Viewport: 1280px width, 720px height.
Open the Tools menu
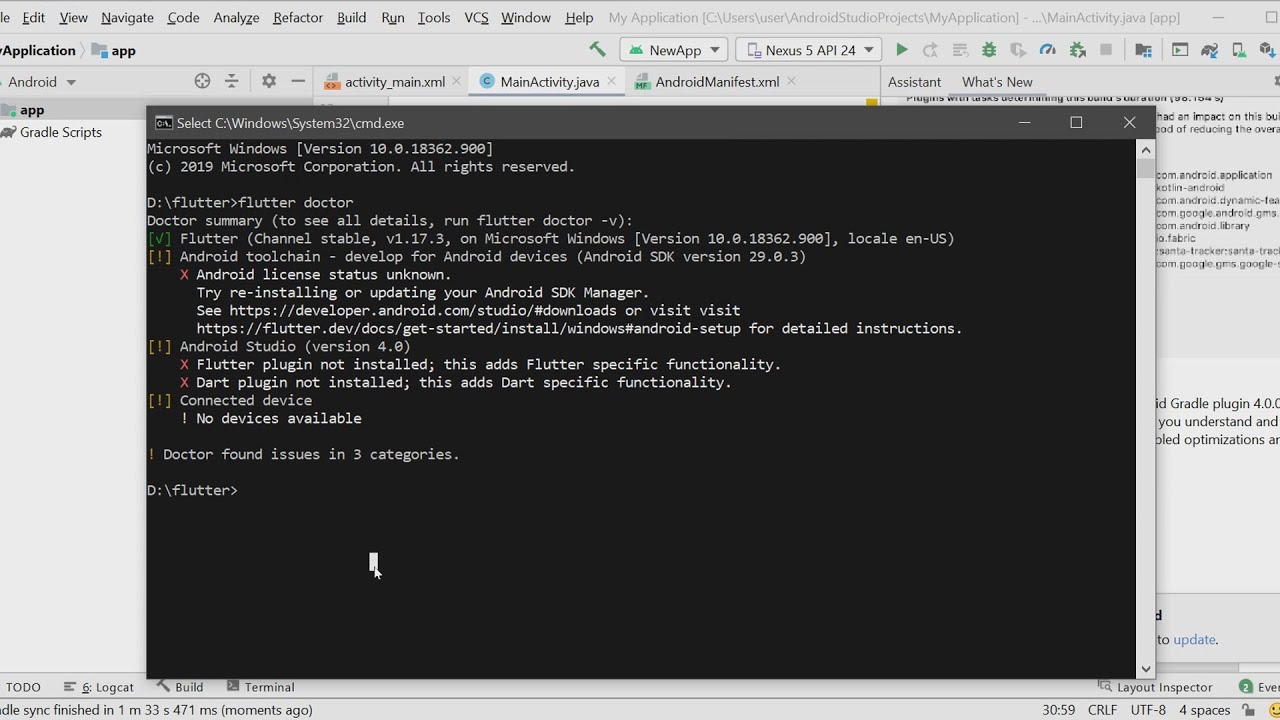[x=434, y=17]
